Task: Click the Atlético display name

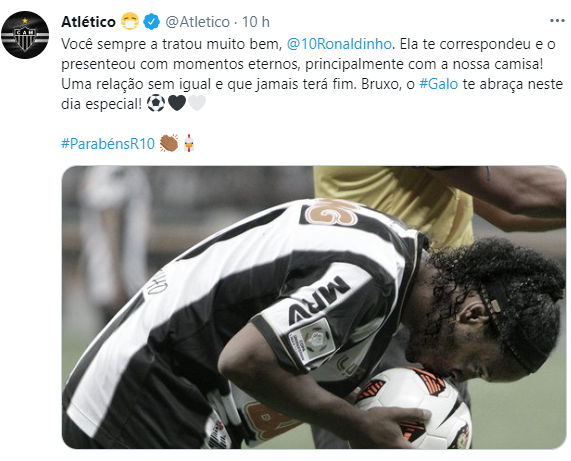Action: 88,22
